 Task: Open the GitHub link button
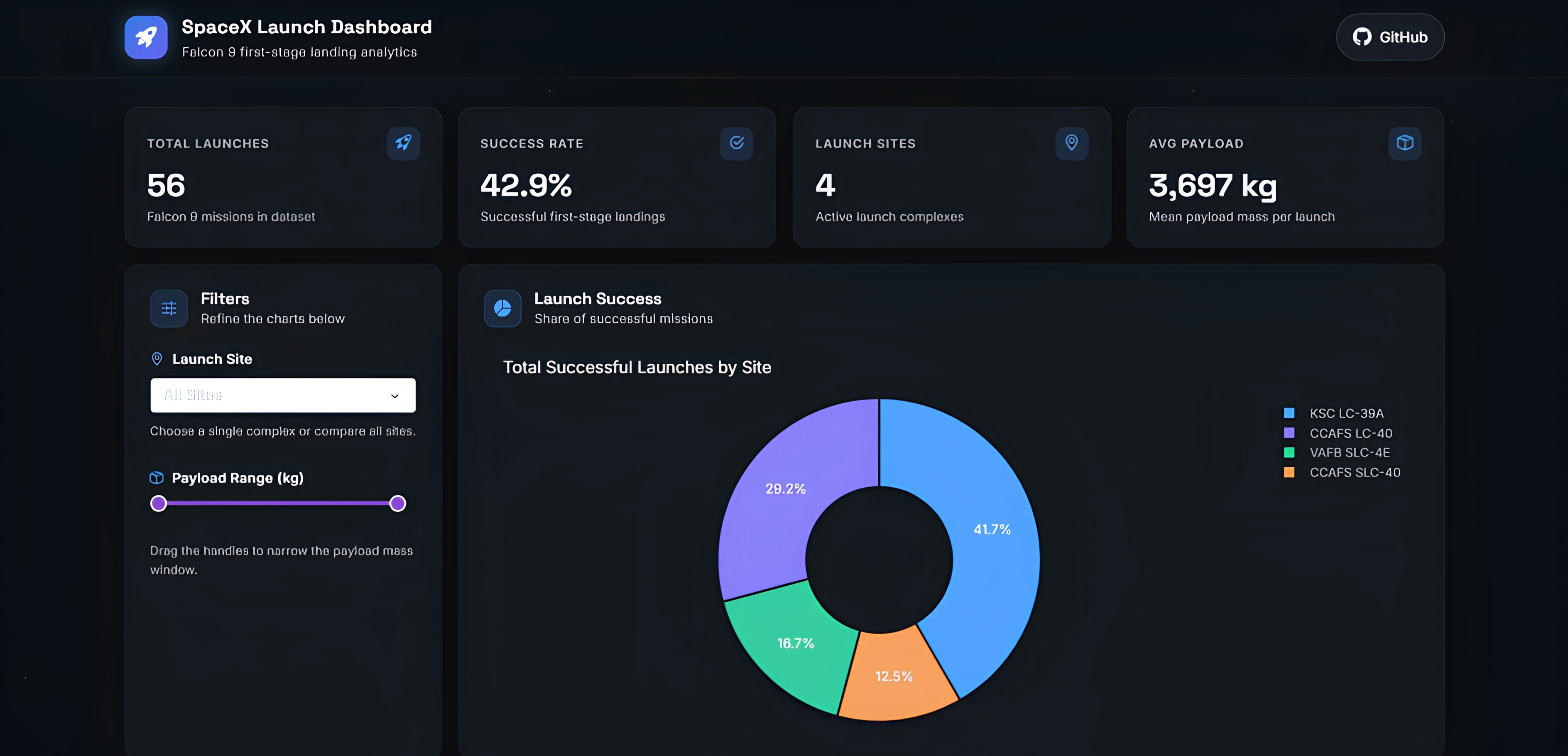1390,37
